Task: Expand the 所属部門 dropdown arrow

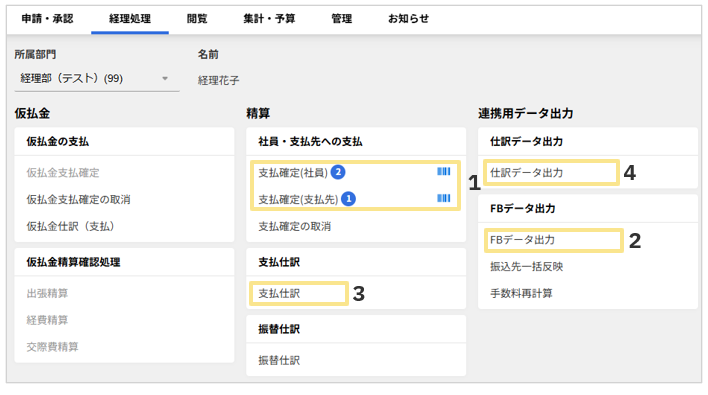Action: 165,79
